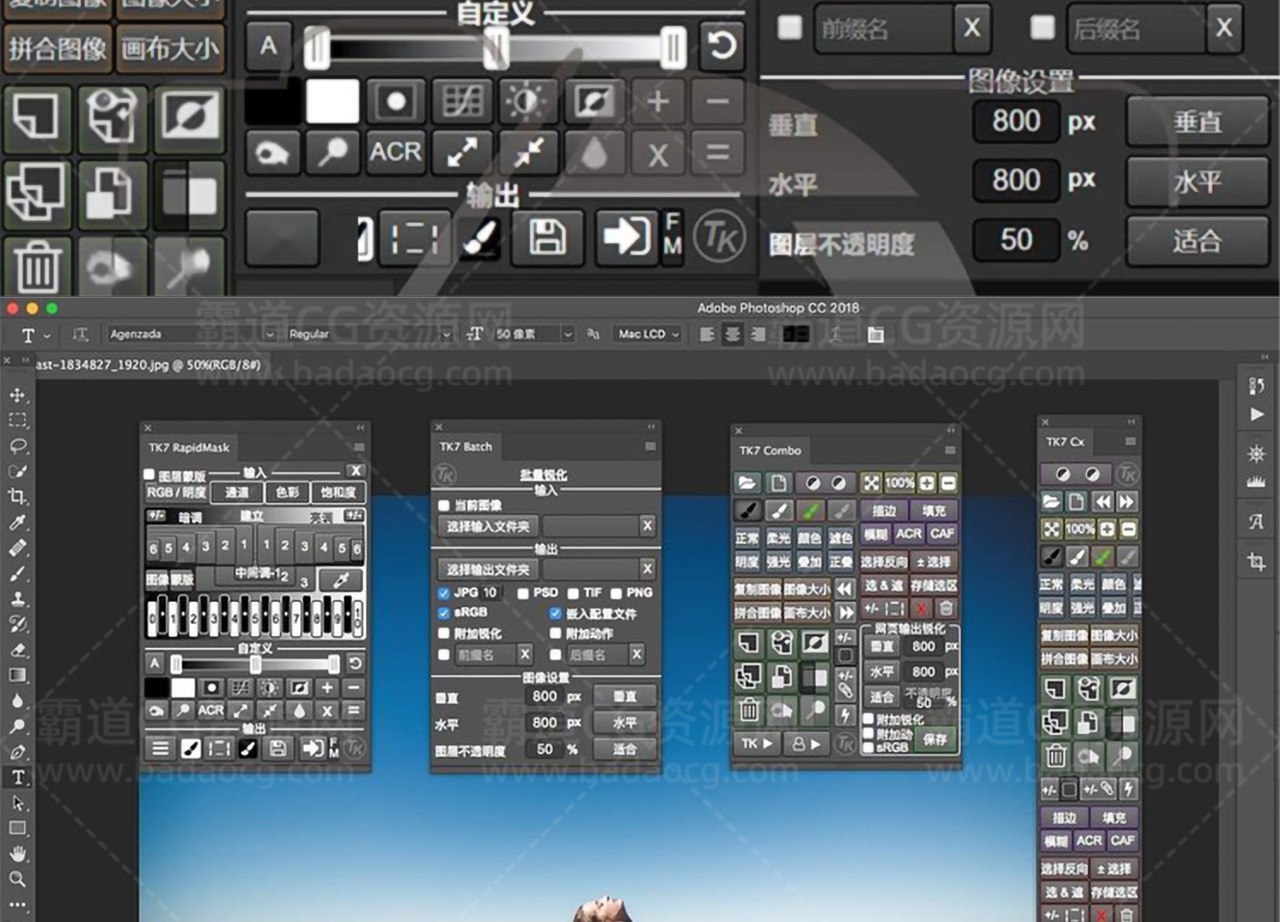The image size is (1280, 922).
Task: Click the large ACR button in top panel
Action: (x=396, y=153)
